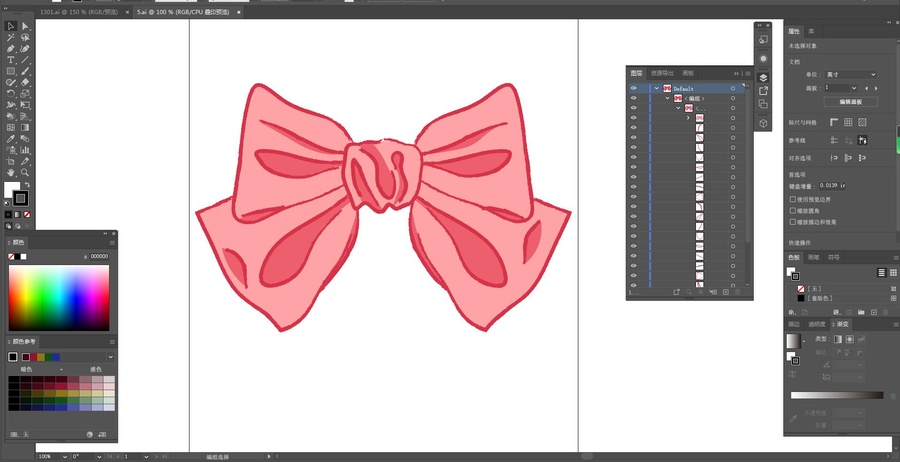Switch to the 画笔 tab
Screen dimensions: 900x462
[813, 257]
